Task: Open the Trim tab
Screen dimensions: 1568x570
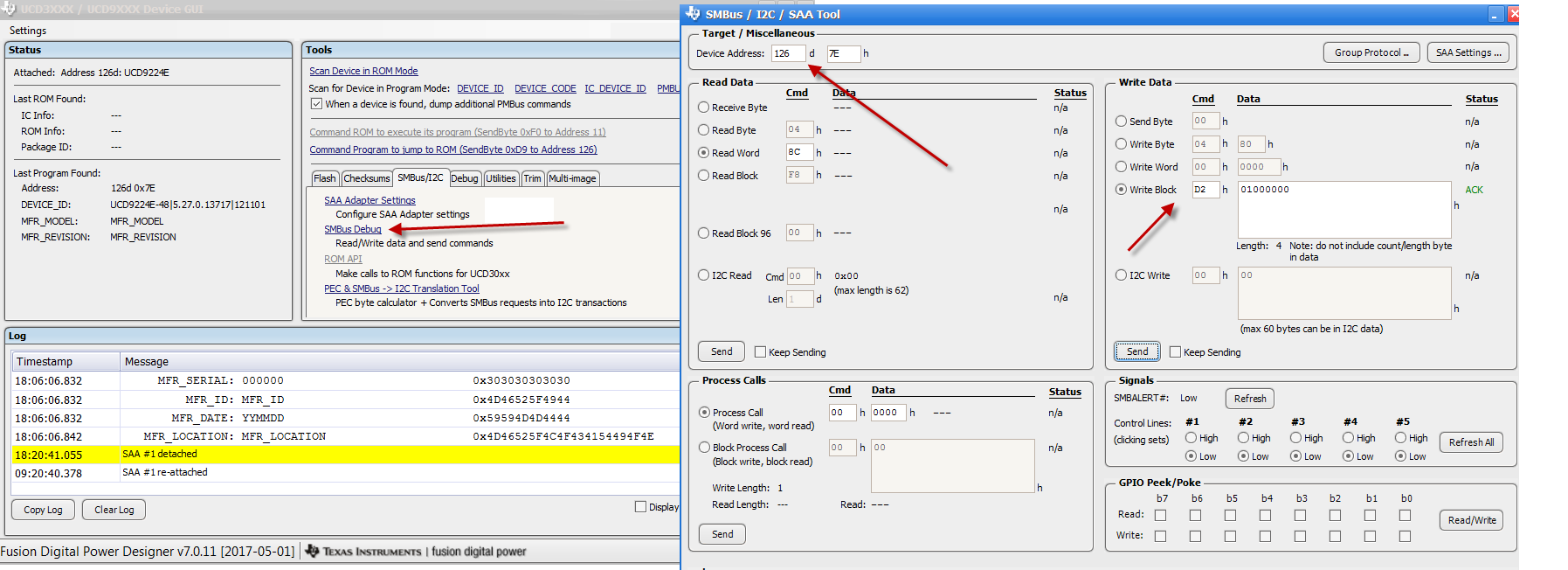Action: pos(533,178)
